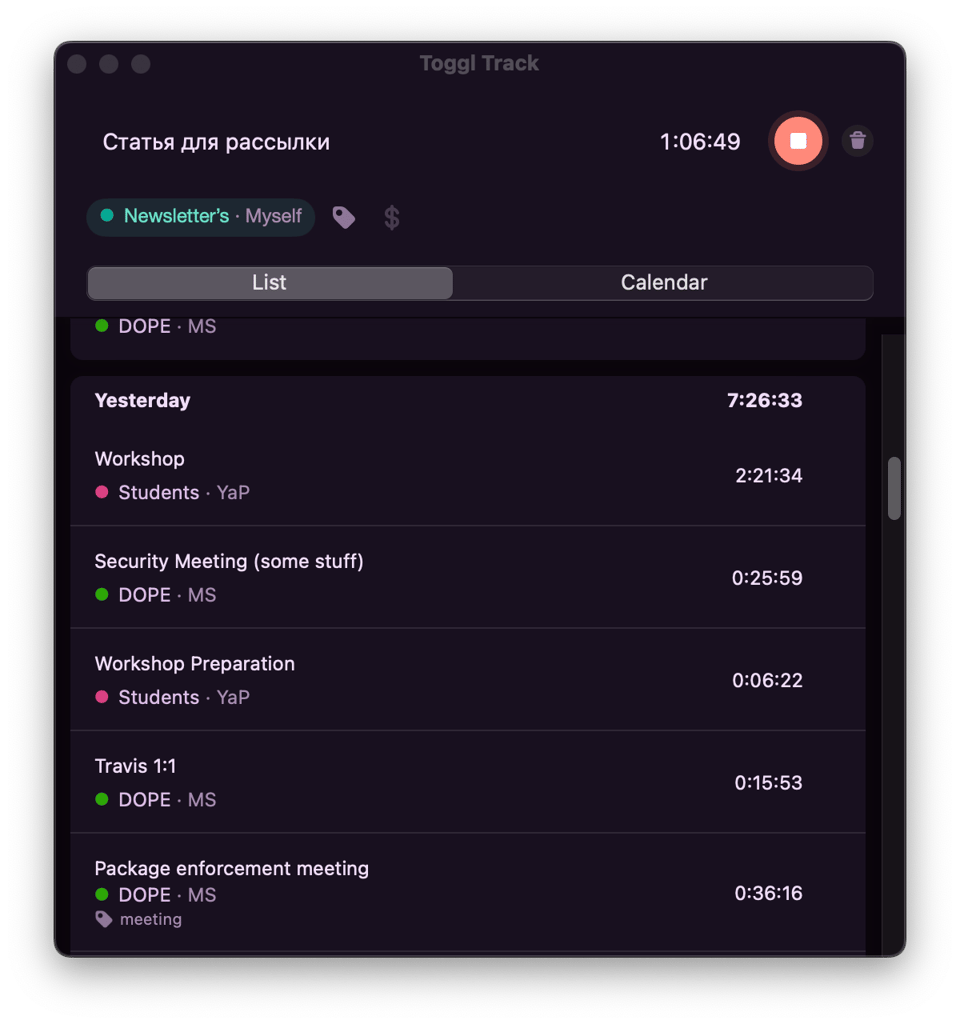Toggle billable dollar sign icon
This screenshot has height=1024, width=960.
392,217
